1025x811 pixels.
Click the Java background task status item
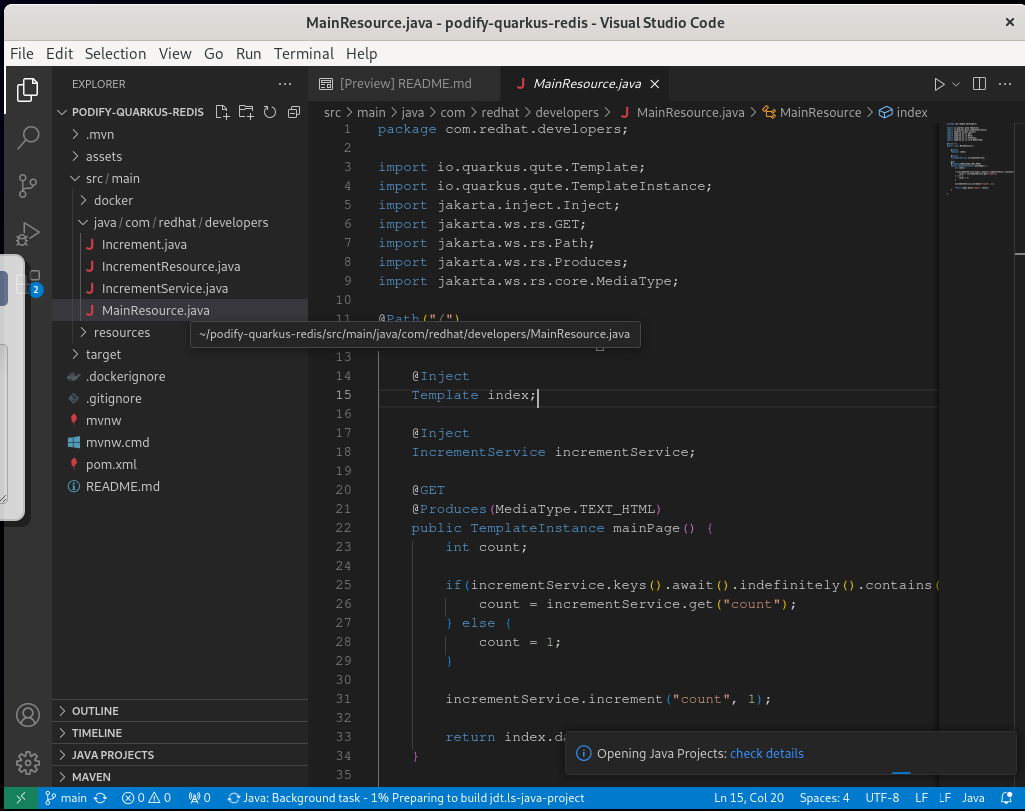click(405, 798)
